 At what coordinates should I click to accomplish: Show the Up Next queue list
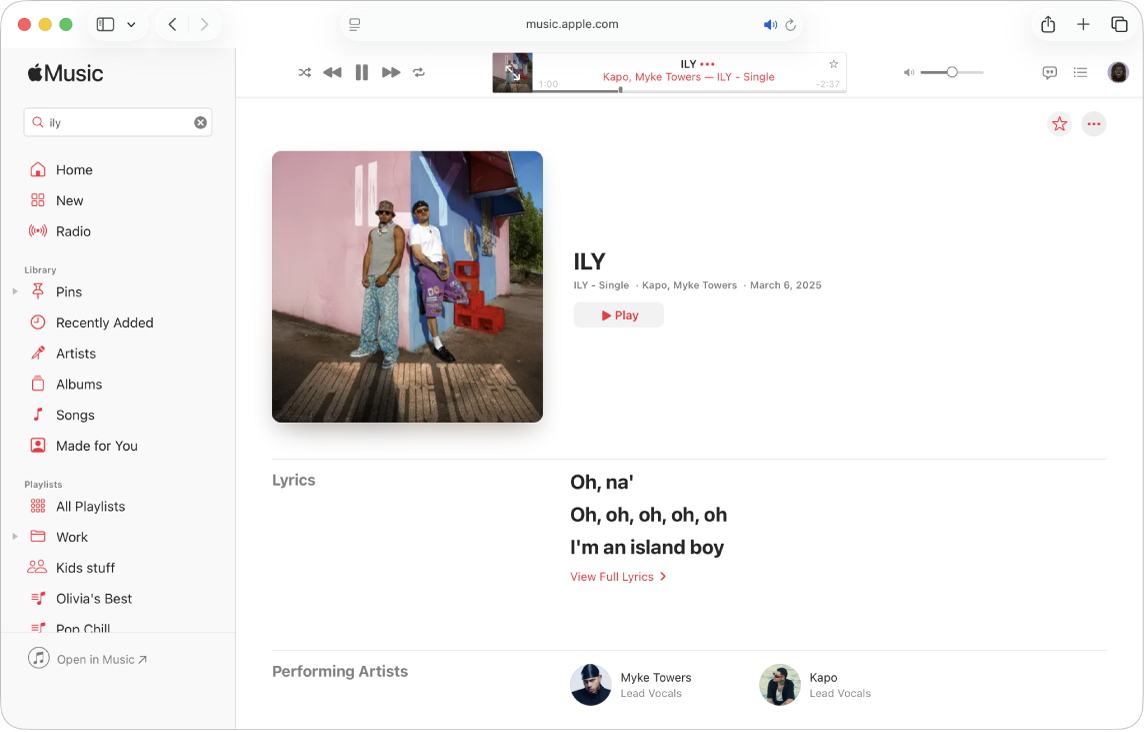(x=1080, y=72)
